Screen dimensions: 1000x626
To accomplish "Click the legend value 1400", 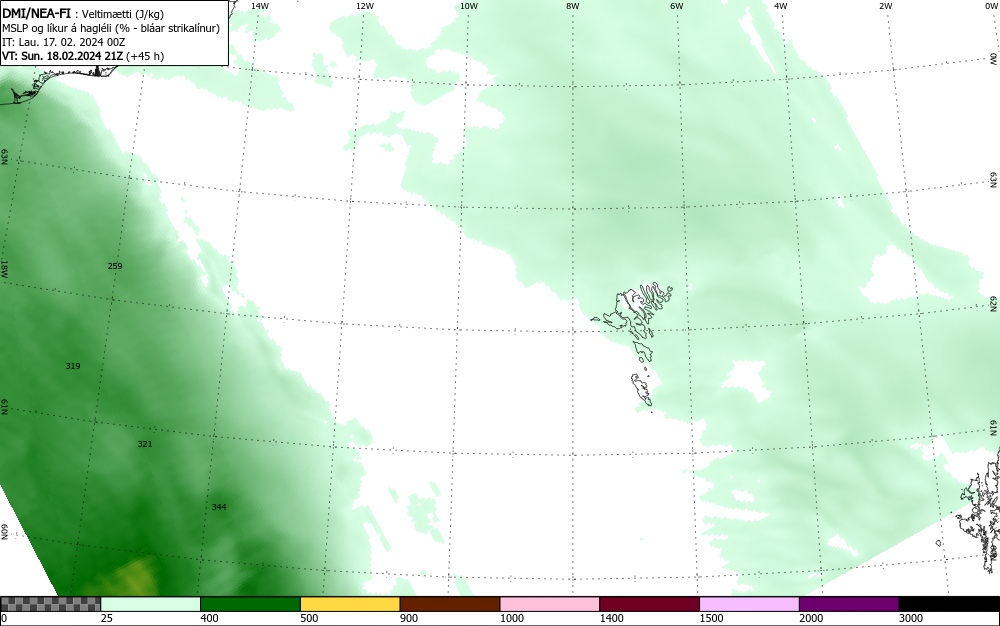I will click(x=612, y=618).
